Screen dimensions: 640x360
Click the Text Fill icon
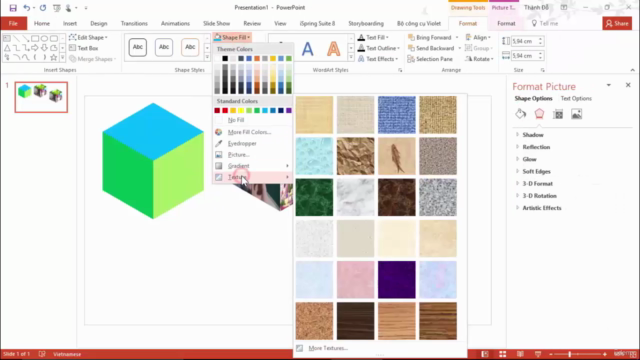tap(361, 37)
